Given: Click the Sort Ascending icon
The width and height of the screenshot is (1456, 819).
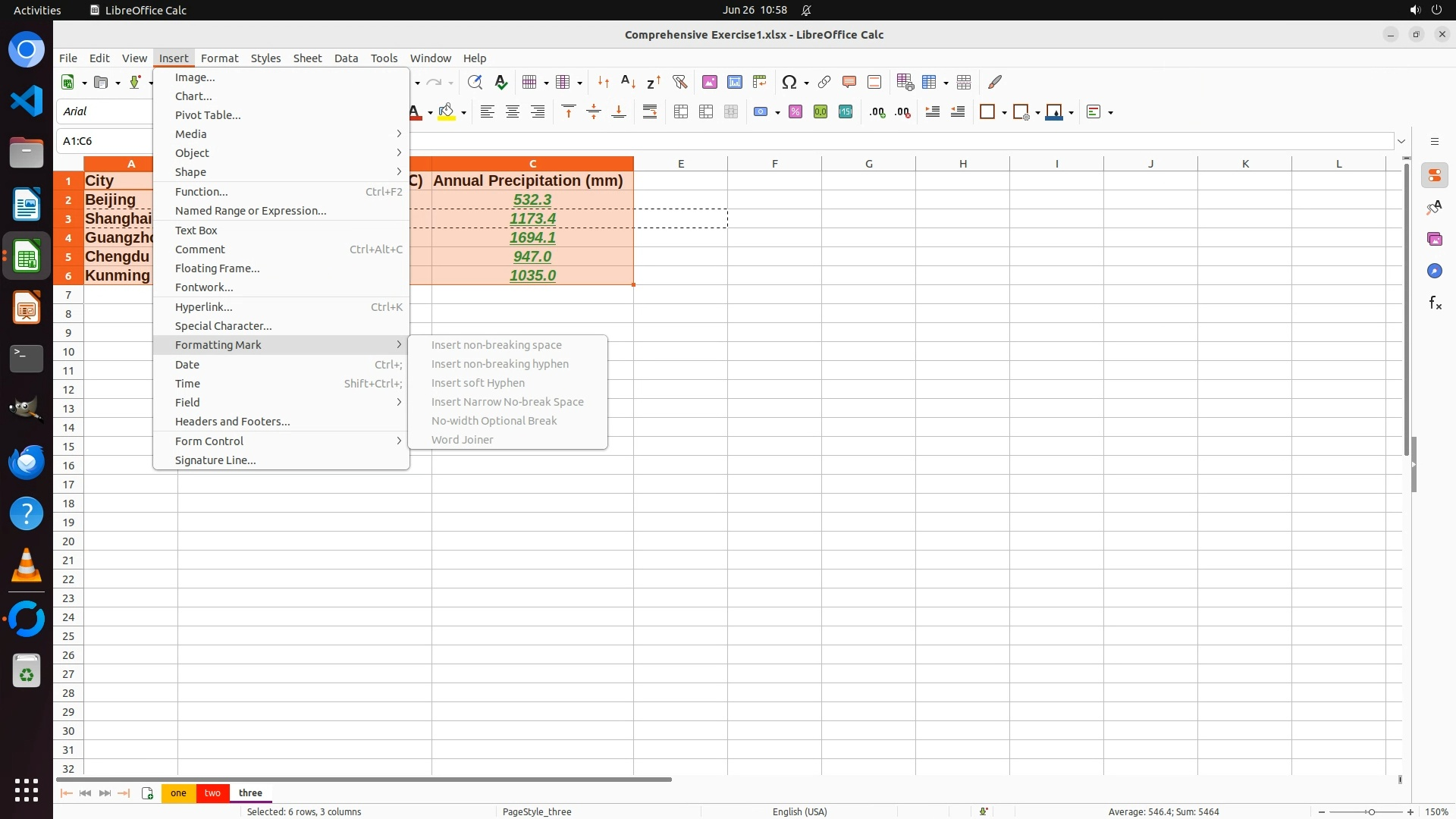Looking at the screenshot, I should (x=628, y=82).
